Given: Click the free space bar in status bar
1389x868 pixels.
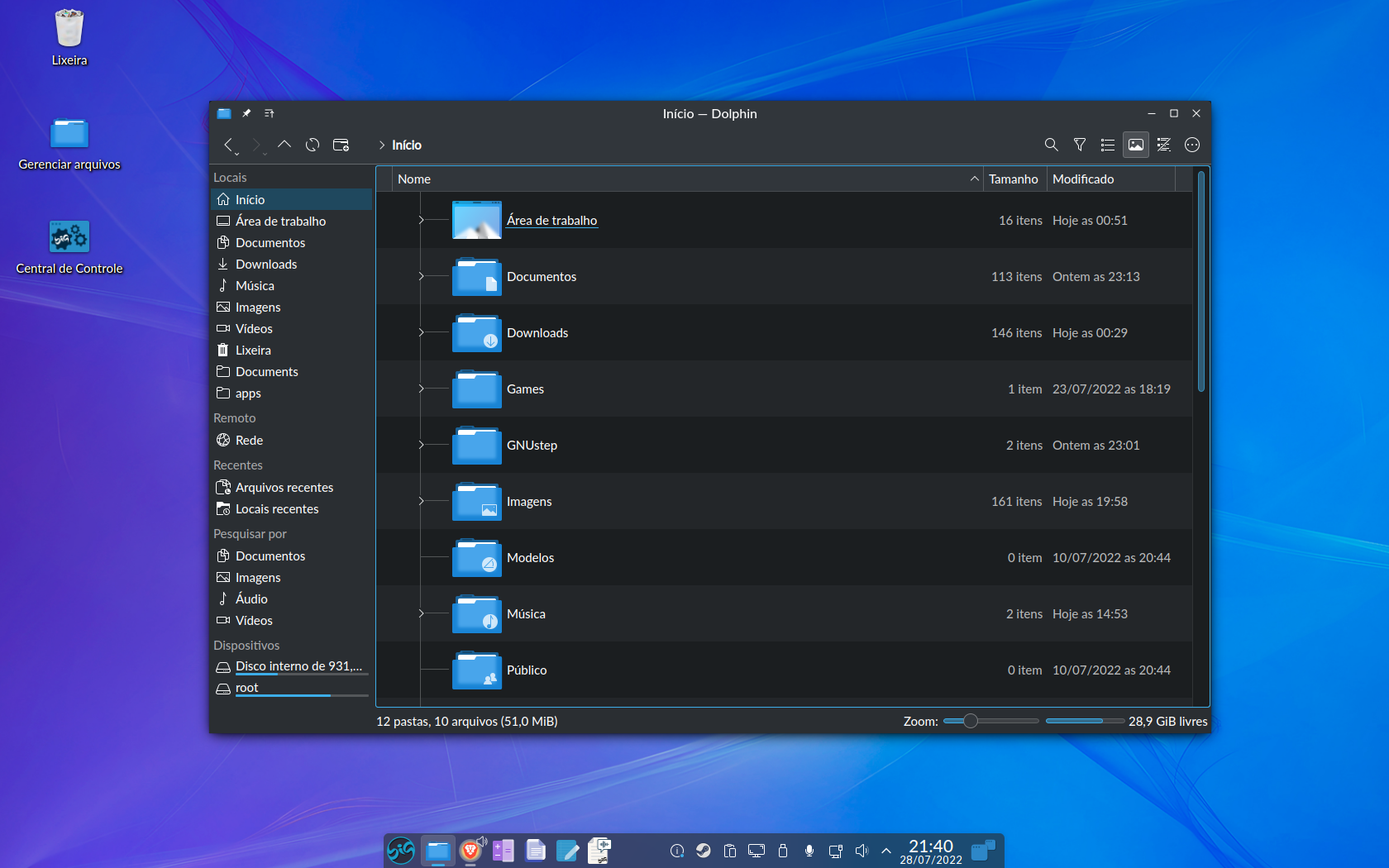Looking at the screenshot, I should coord(1085,721).
